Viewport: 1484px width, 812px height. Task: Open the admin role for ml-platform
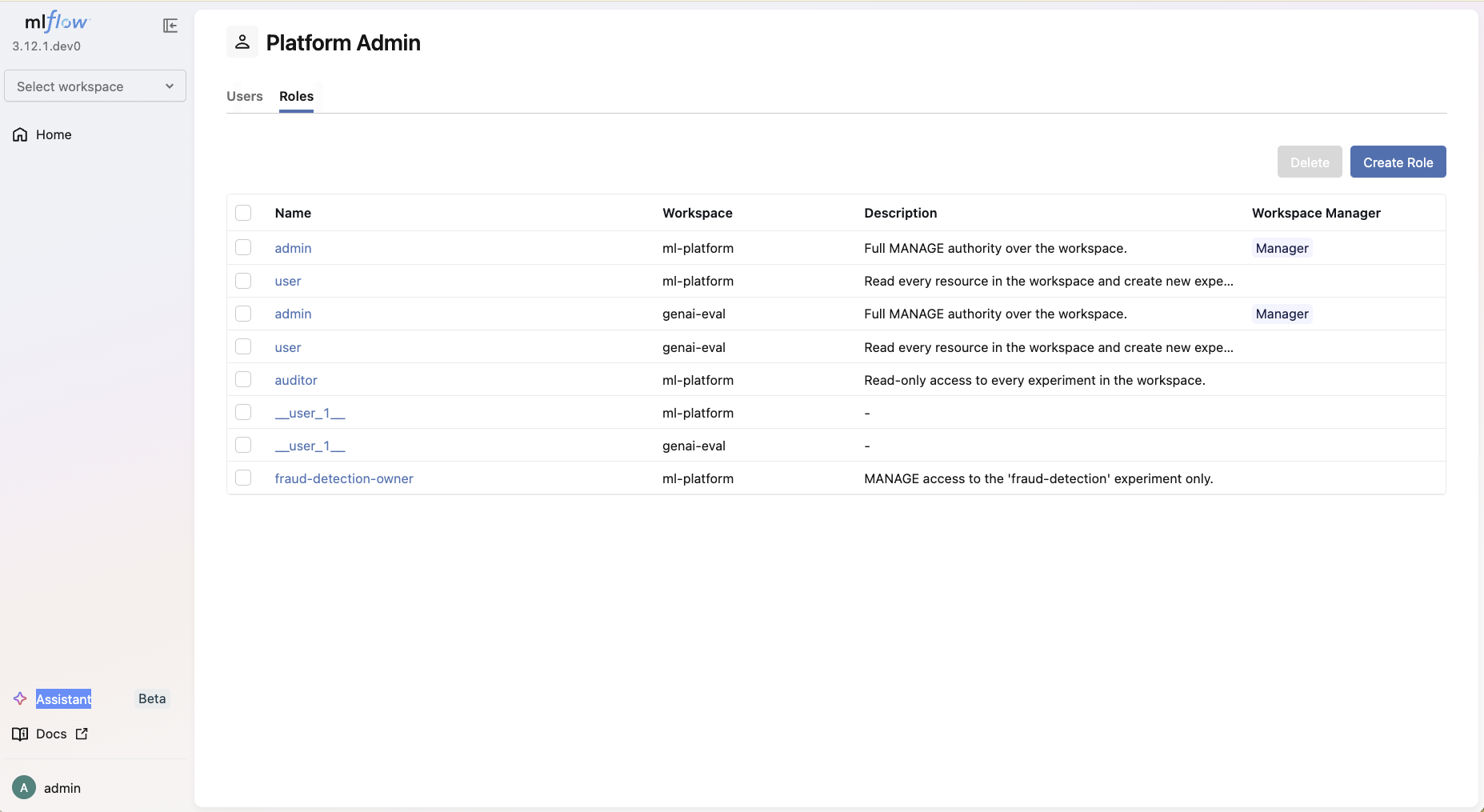pyautogui.click(x=293, y=248)
